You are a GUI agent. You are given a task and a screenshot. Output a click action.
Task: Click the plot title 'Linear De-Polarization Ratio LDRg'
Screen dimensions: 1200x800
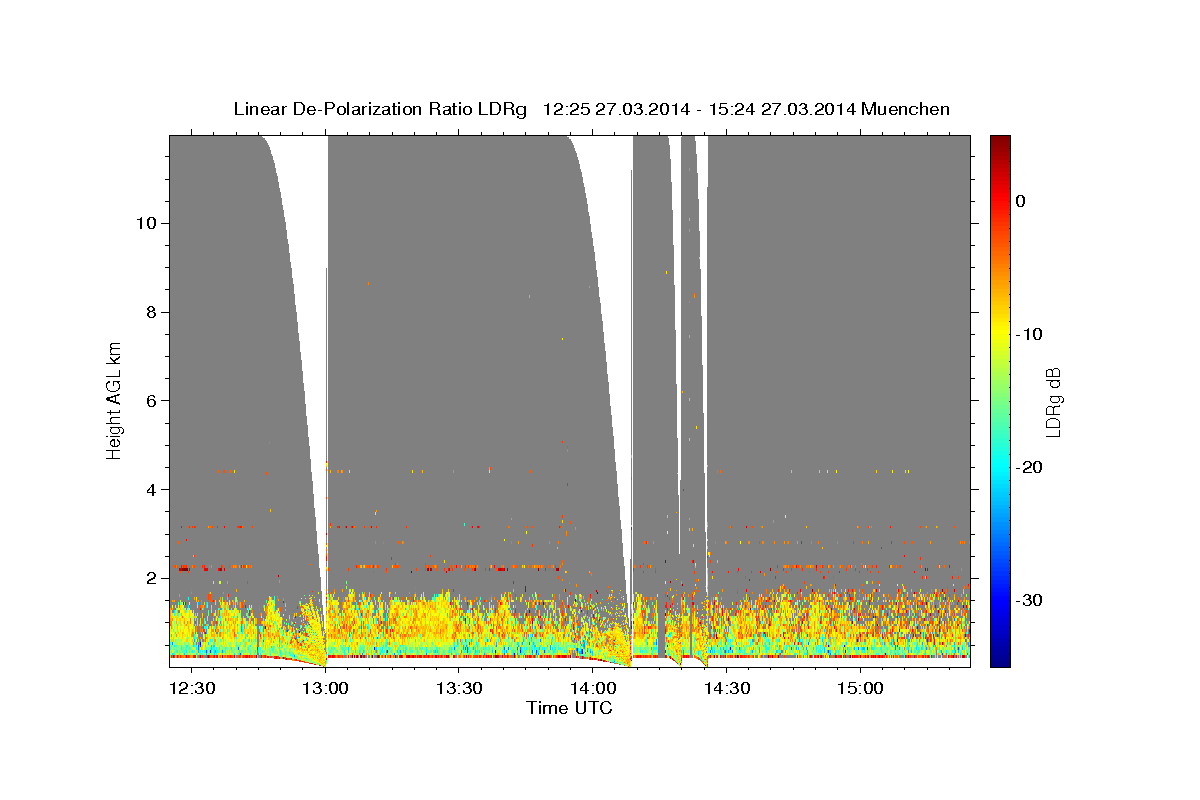click(x=380, y=109)
